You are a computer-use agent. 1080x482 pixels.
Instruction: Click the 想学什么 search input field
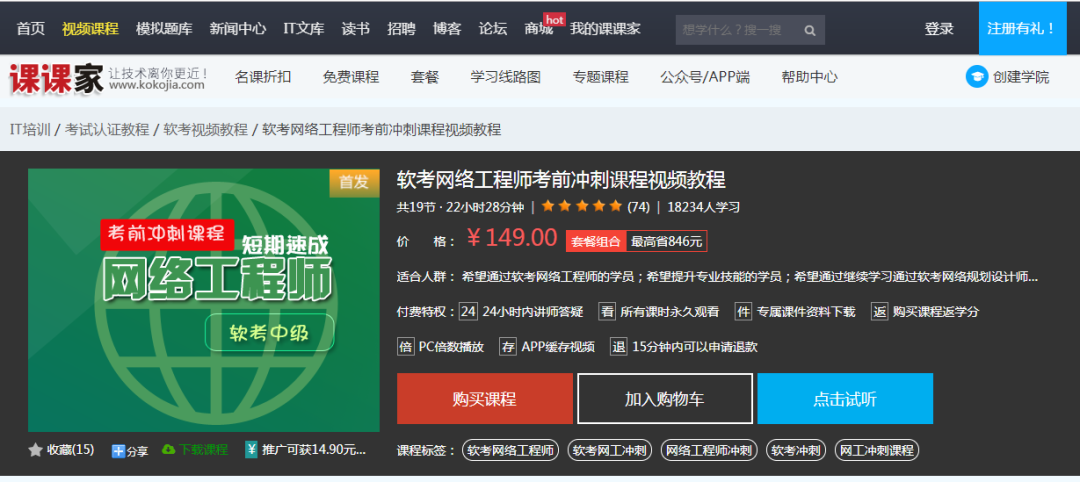pos(736,30)
